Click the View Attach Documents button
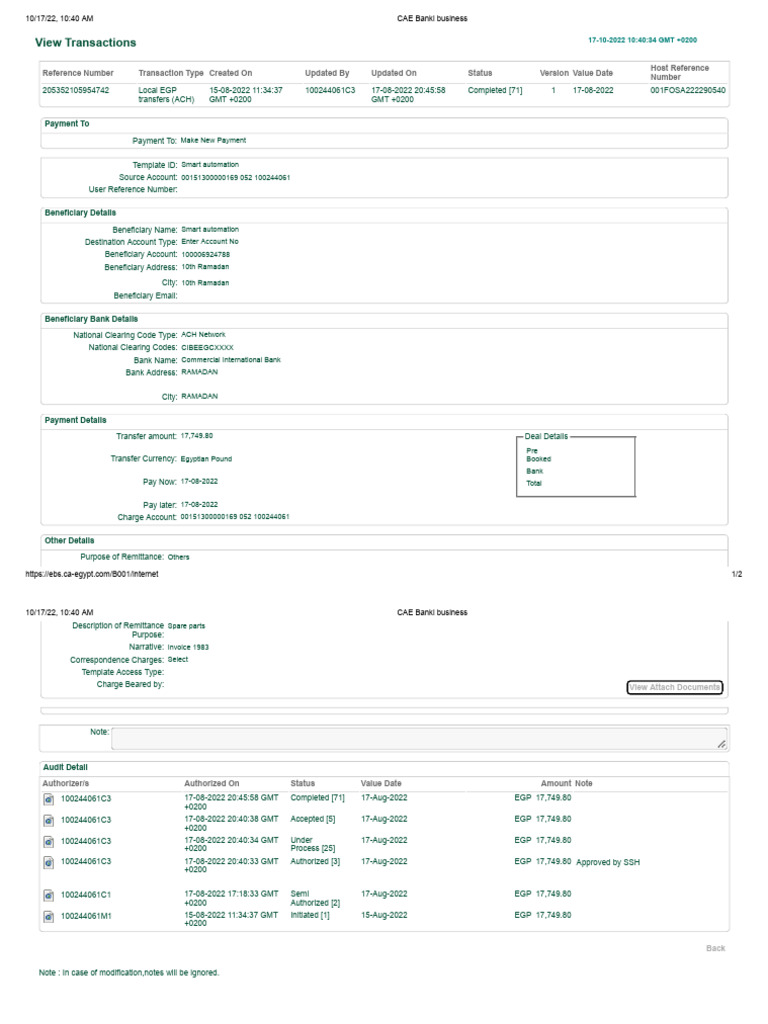 coord(675,687)
